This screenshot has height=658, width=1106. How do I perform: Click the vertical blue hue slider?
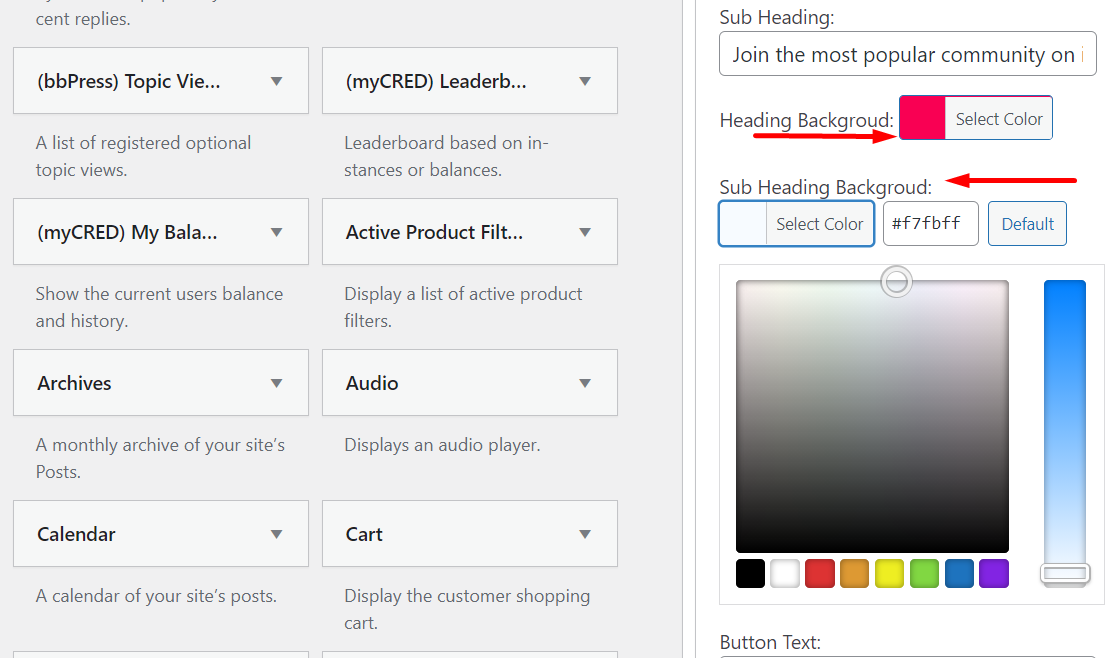tap(1064, 420)
